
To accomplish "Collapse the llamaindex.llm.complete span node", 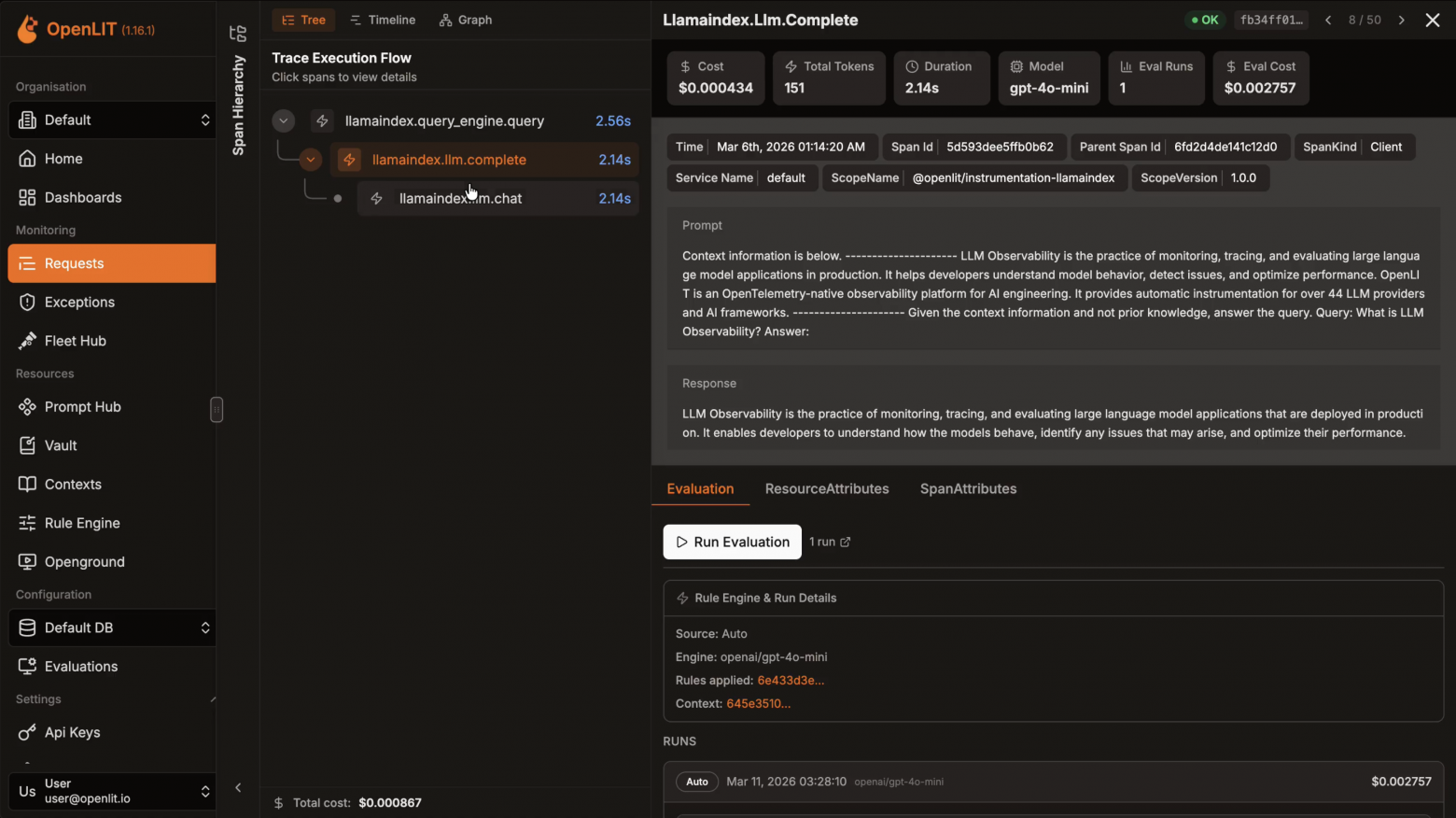I will [311, 160].
